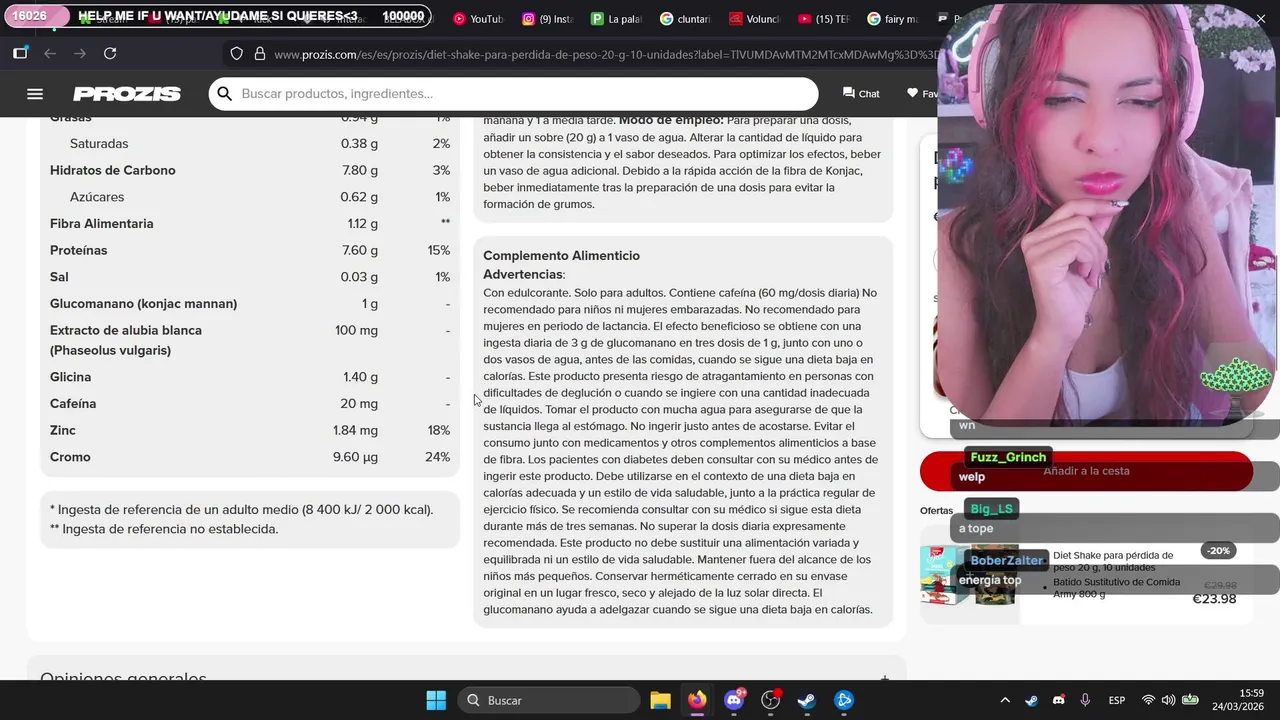This screenshot has height=720, width=1280.
Task: Click the -20% discount badge
Action: pos(1218,551)
